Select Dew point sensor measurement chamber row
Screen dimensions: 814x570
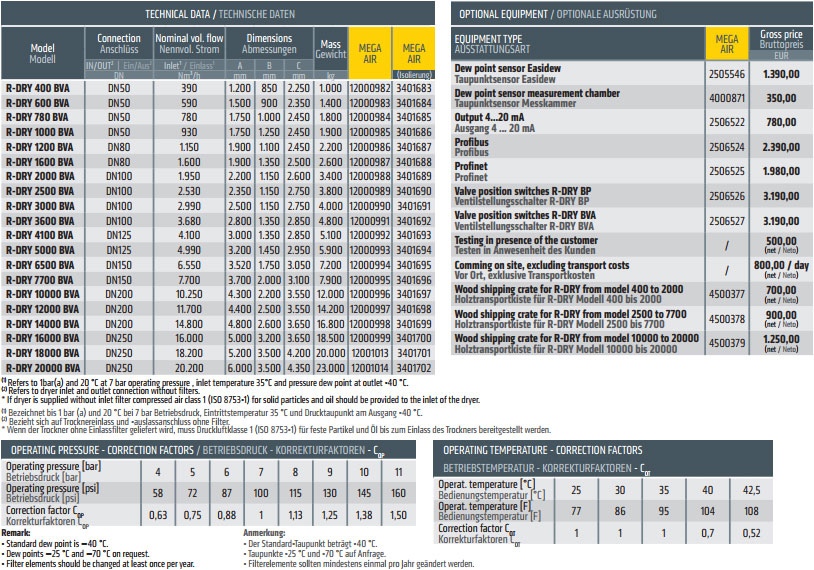click(631, 98)
